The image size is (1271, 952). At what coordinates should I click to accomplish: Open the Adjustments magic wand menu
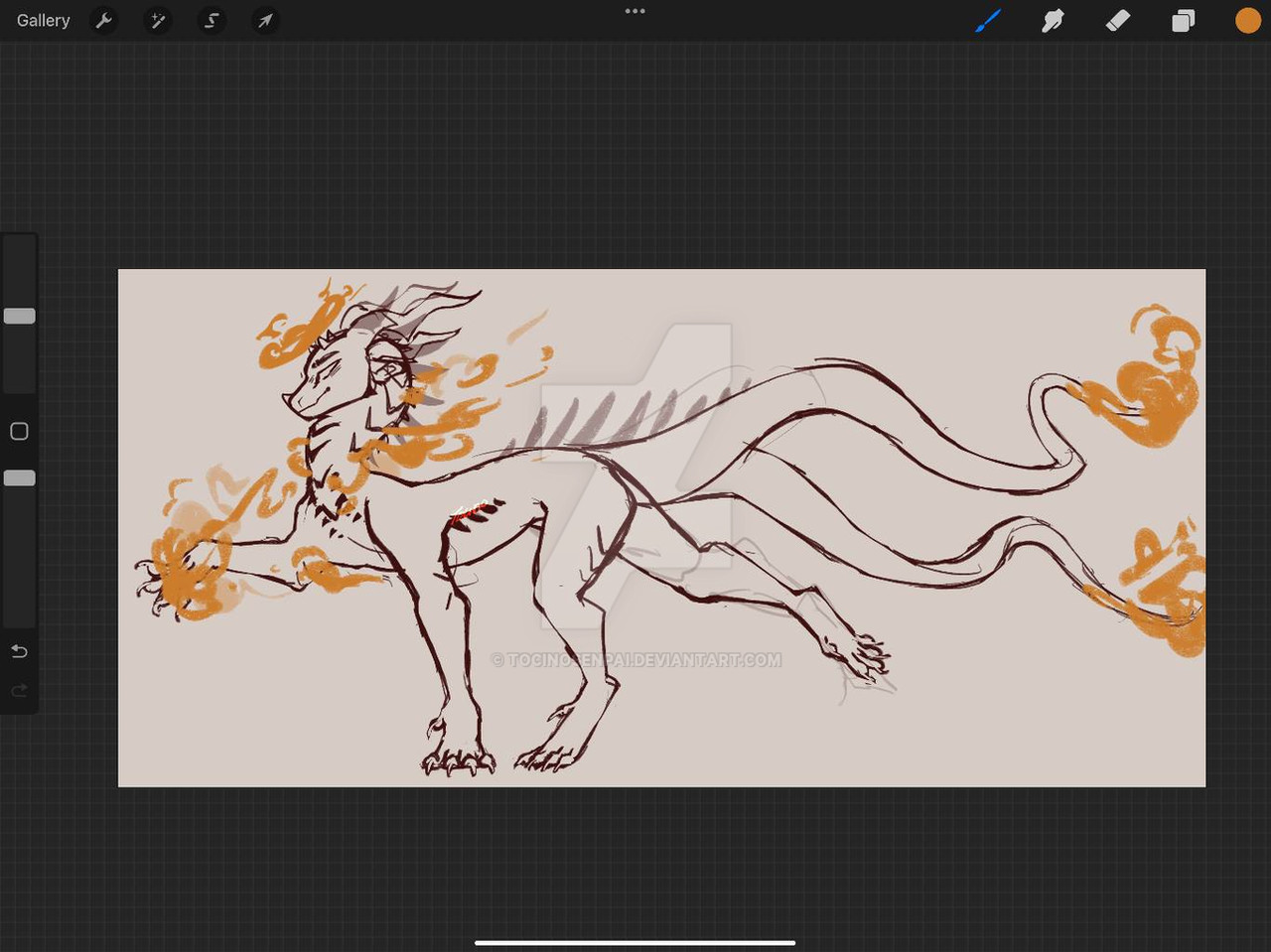pos(158,20)
